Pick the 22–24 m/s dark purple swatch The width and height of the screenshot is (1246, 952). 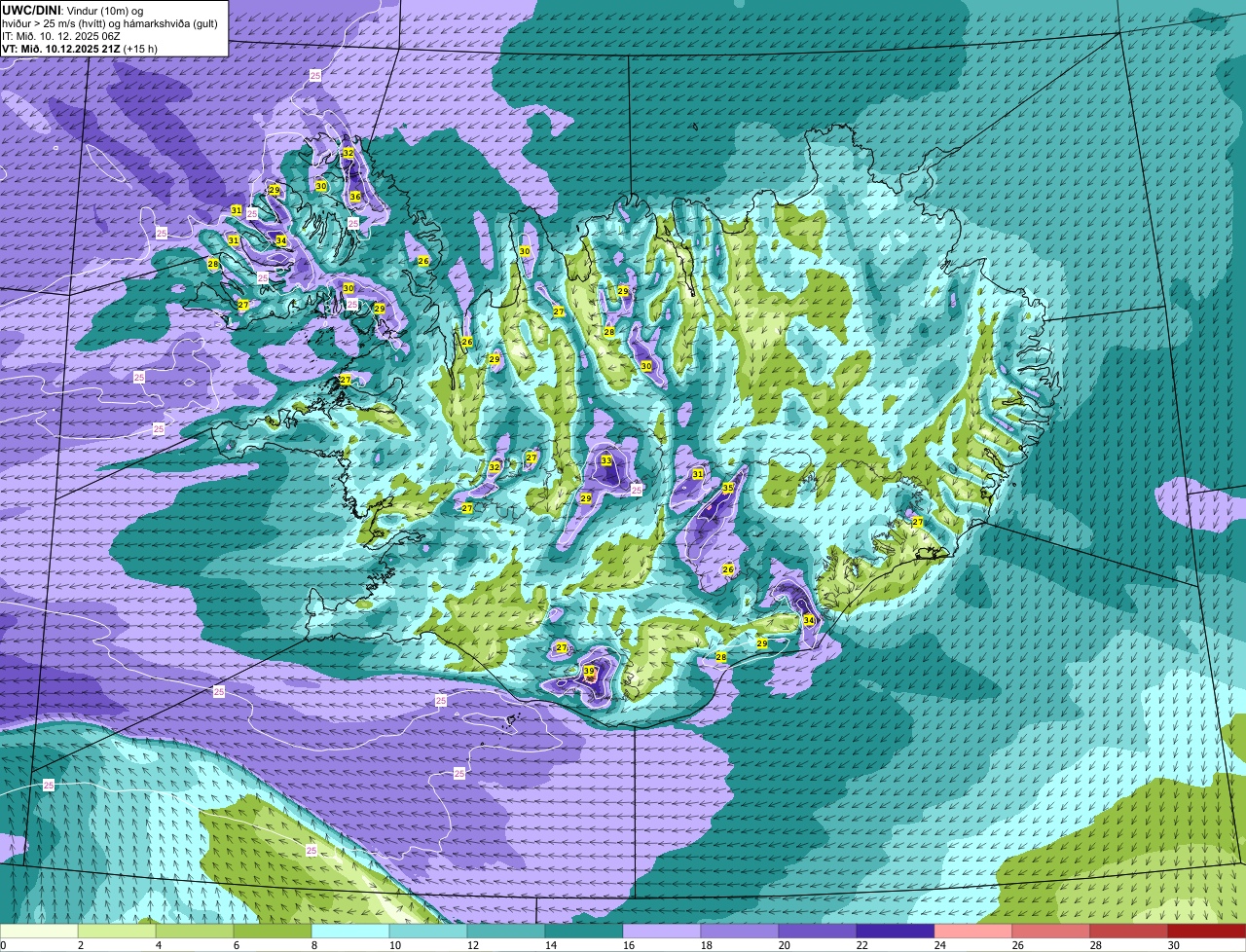click(x=896, y=932)
